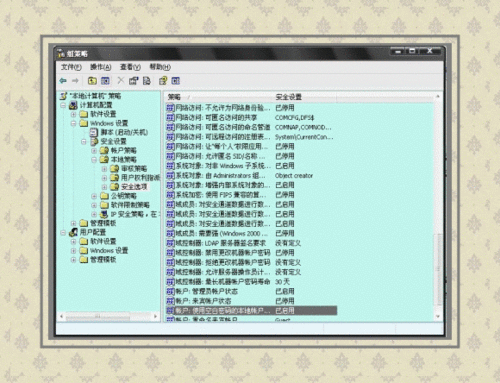Click icon of 系统加密: 使用 FIPS policy

[170, 195]
